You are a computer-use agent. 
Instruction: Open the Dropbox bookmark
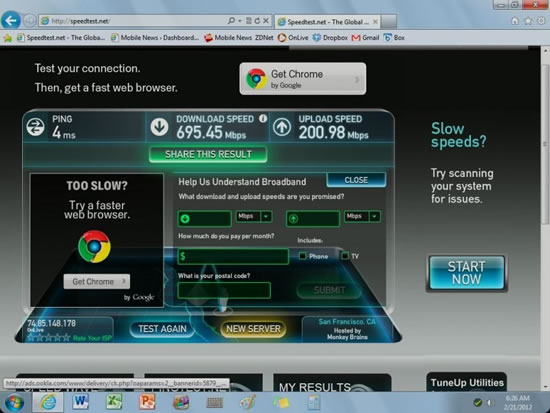[x=330, y=38]
